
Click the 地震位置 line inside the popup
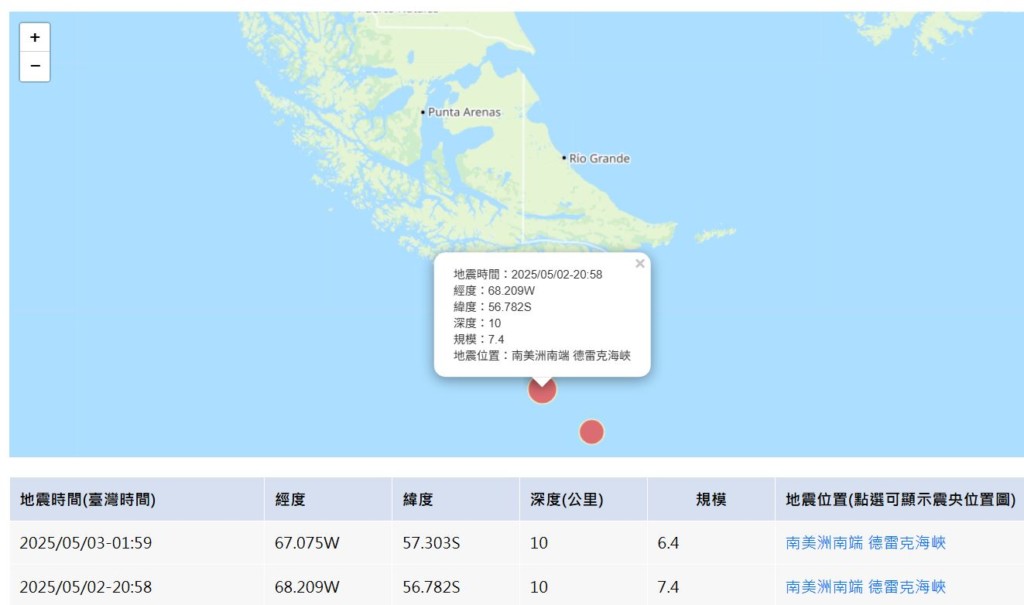(x=541, y=355)
